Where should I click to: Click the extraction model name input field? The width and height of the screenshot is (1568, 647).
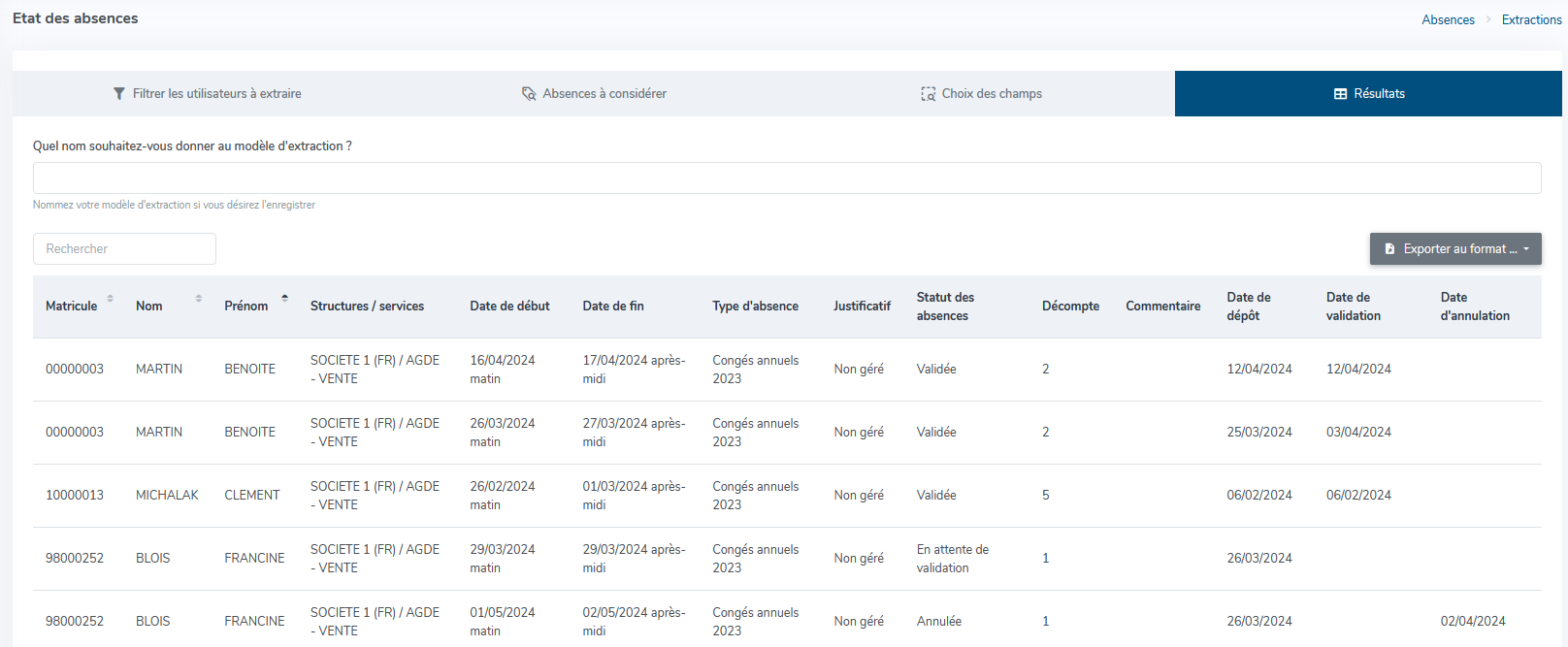point(786,178)
